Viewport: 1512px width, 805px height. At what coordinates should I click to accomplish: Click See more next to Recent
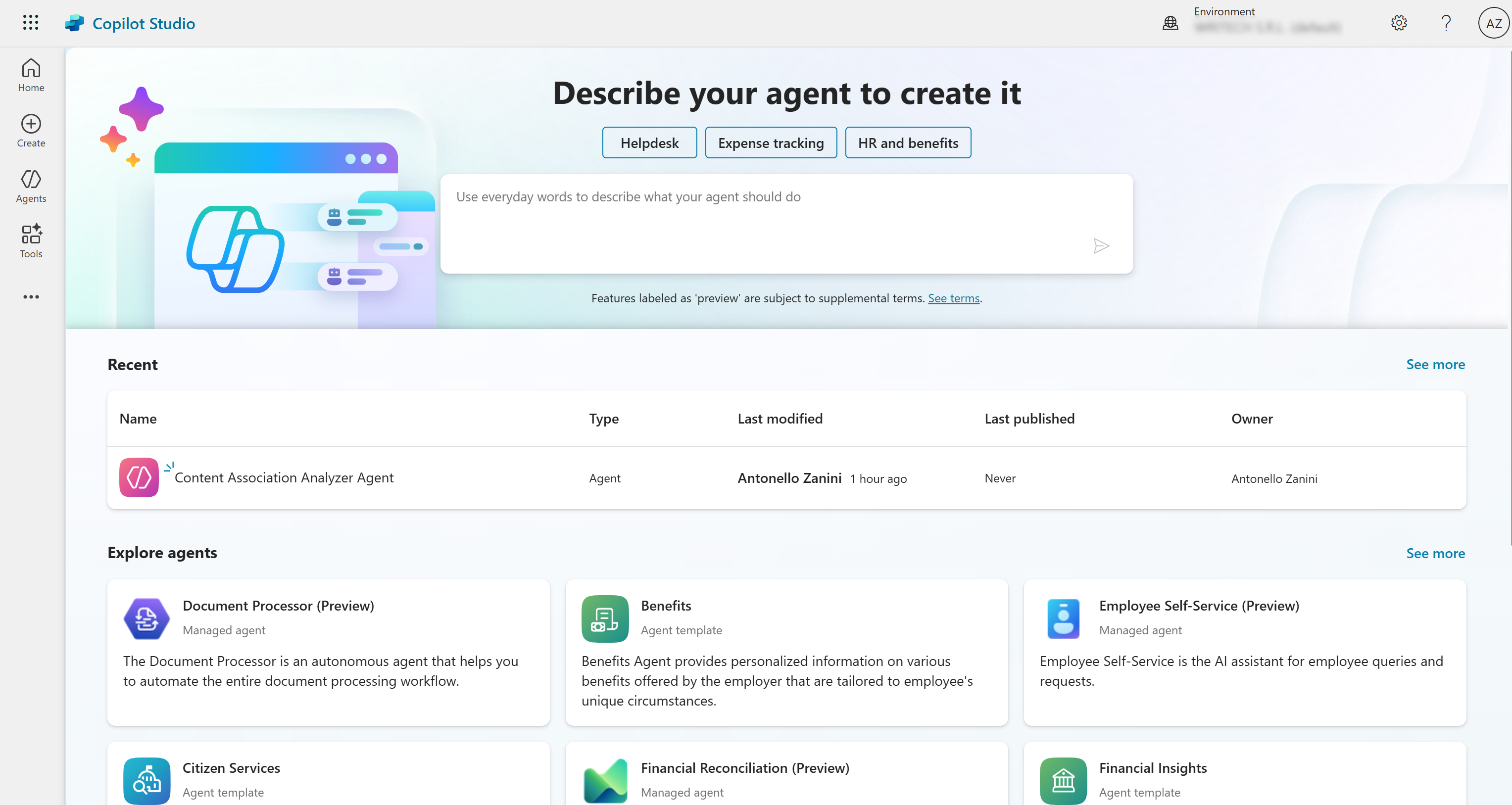(1436, 364)
